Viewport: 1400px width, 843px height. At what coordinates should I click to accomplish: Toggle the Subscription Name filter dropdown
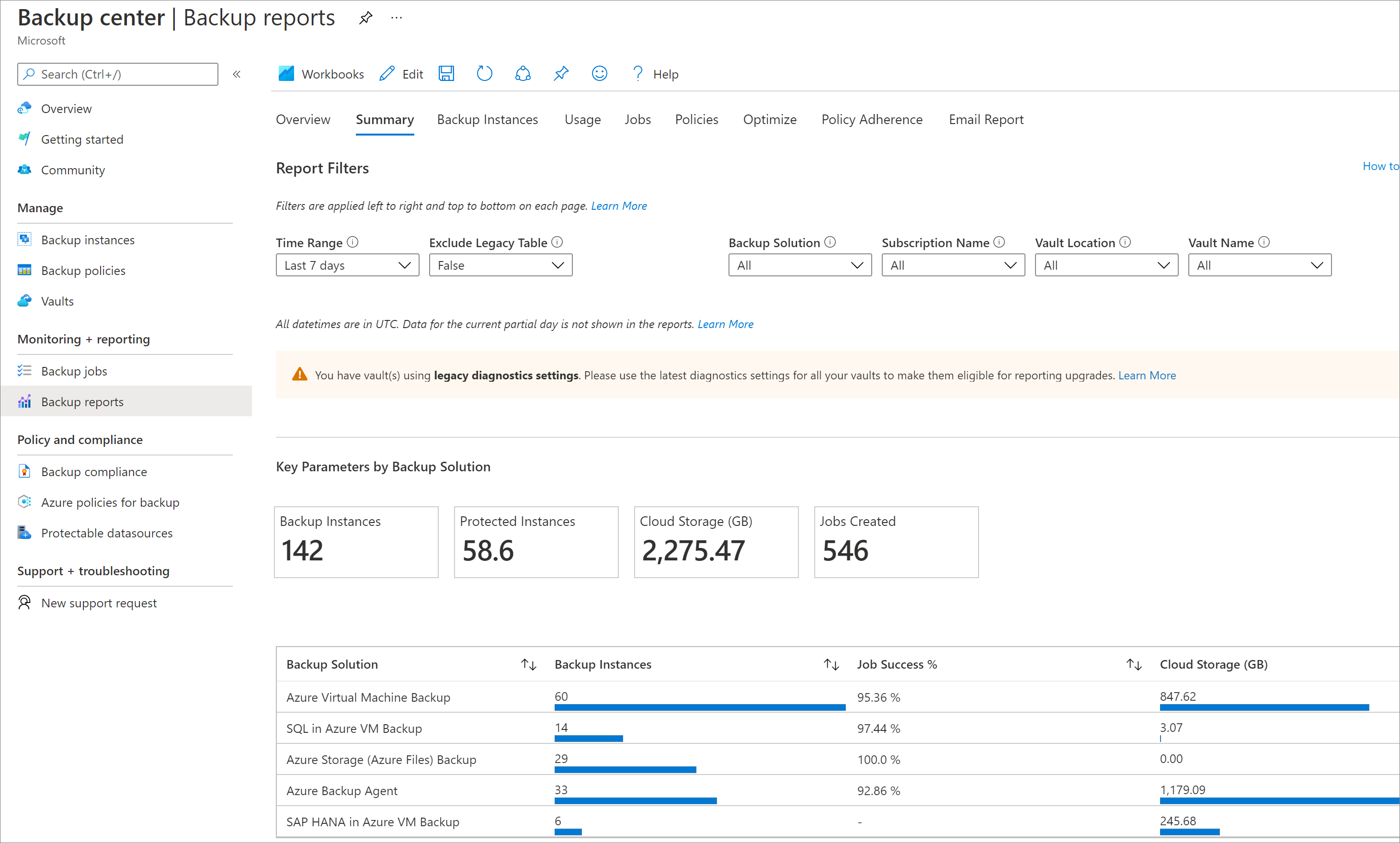click(x=951, y=265)
